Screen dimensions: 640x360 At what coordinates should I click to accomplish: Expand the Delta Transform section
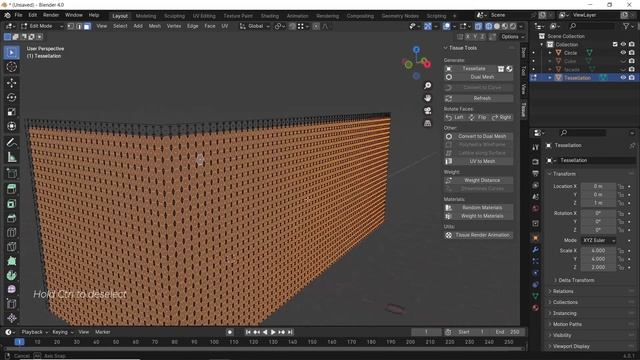(576, 280)
